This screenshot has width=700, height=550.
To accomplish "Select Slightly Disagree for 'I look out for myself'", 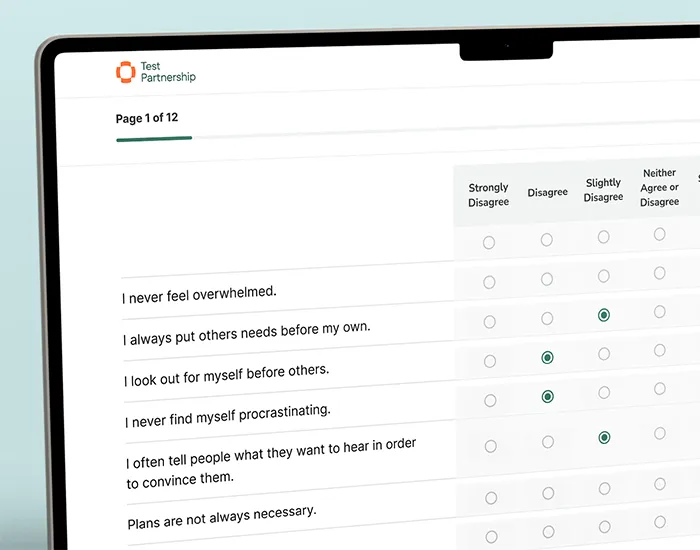I will [604, 354].
